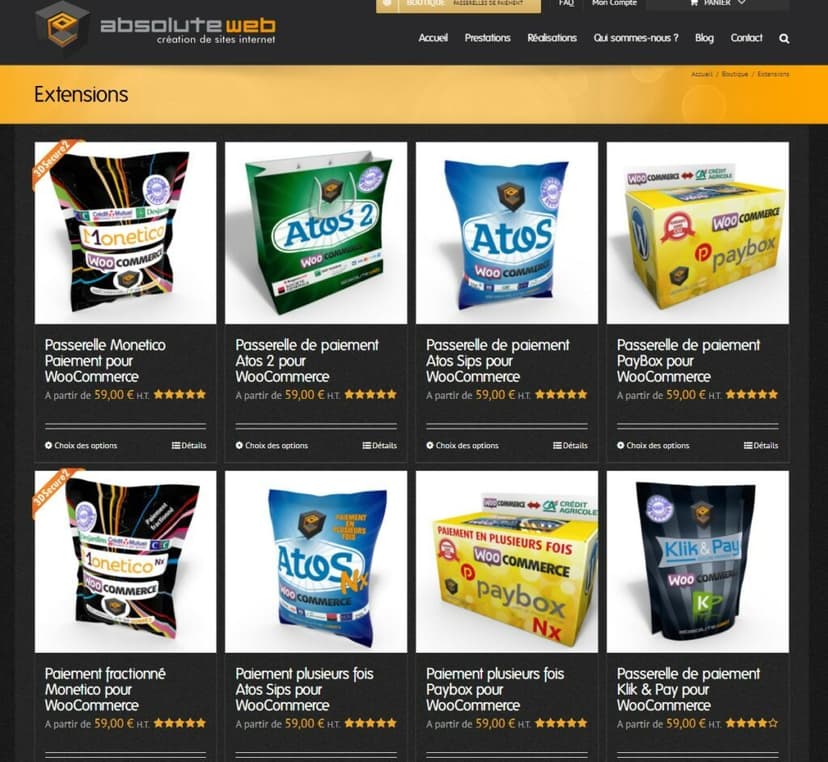Open Détails list icon for Atos 2
This screenshot has width=828, height=762.
pos(366,445)
